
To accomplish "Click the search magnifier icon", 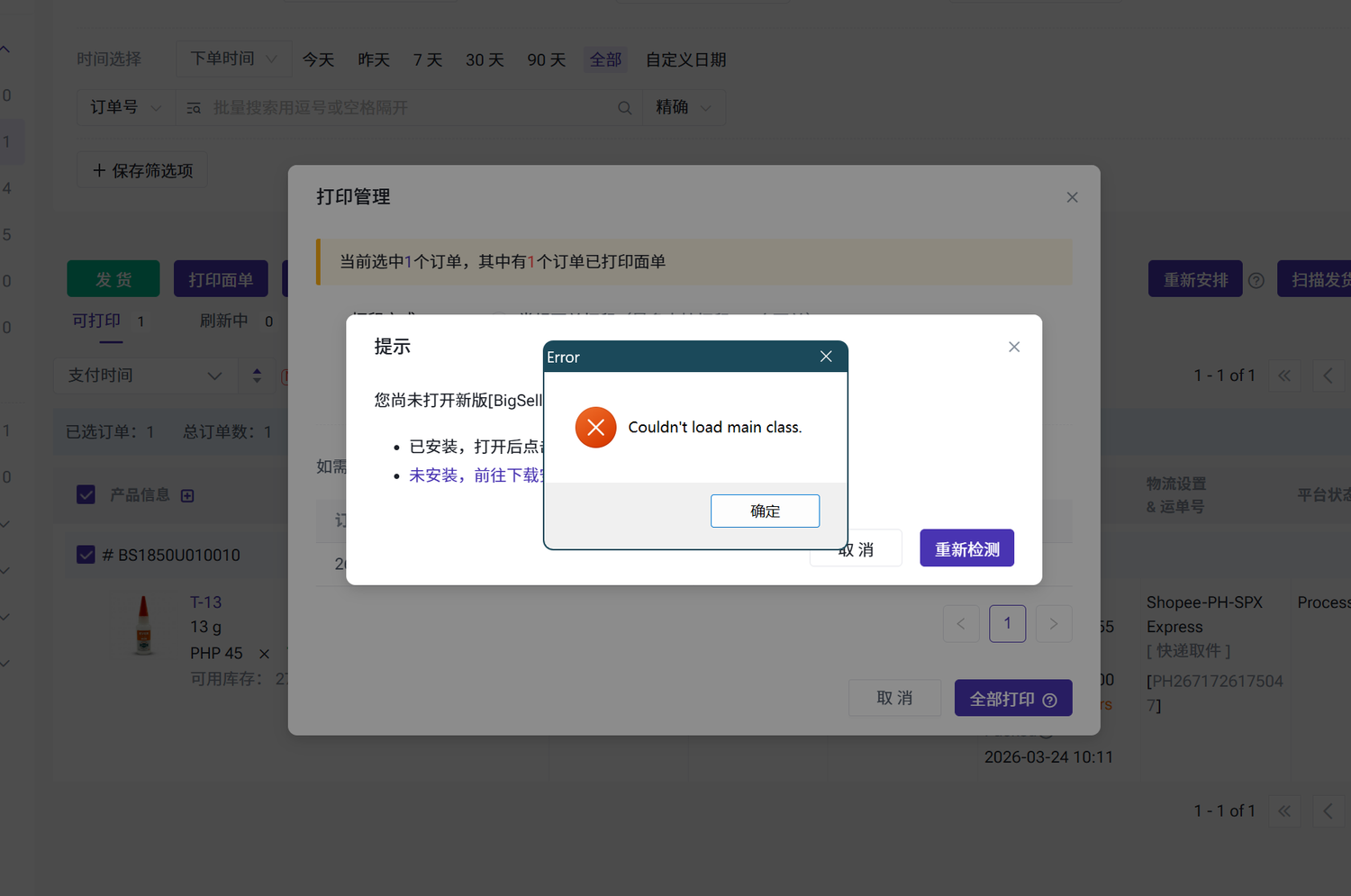I will 624,108.
